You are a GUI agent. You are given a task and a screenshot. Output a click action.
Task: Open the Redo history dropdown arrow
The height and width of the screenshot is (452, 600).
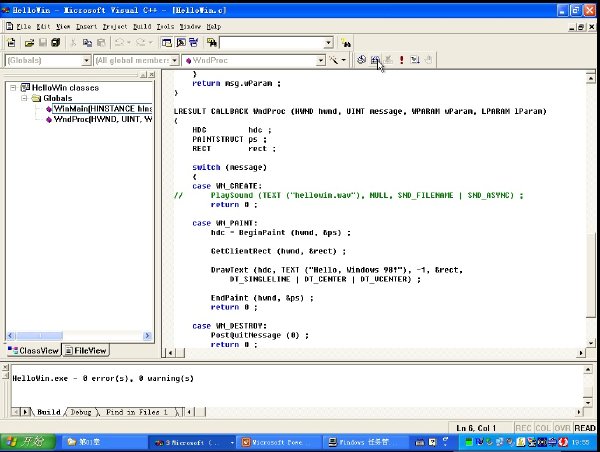pyautogui.click(x=150, y=42)
